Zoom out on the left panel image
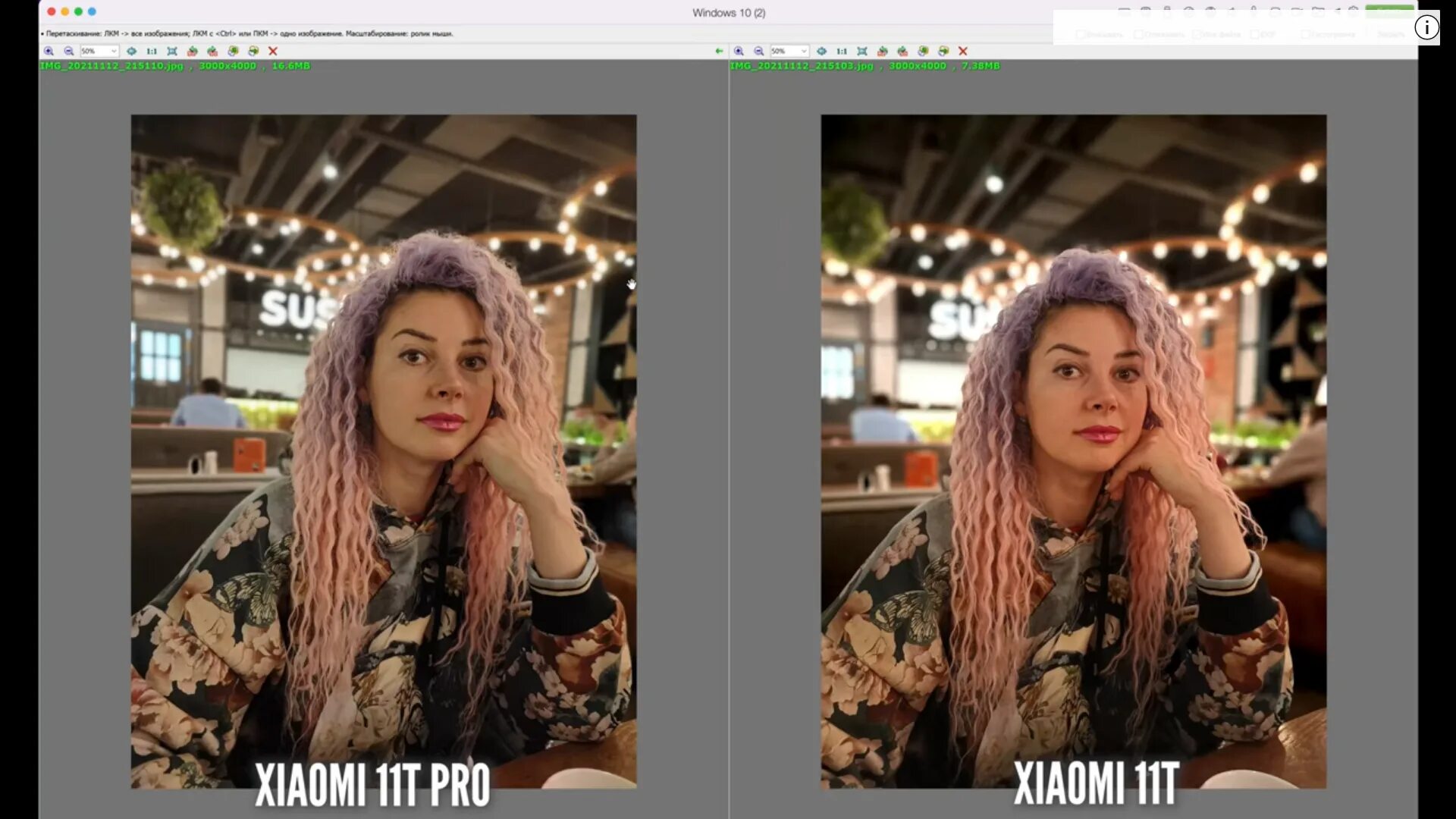 tap(69, 51)
